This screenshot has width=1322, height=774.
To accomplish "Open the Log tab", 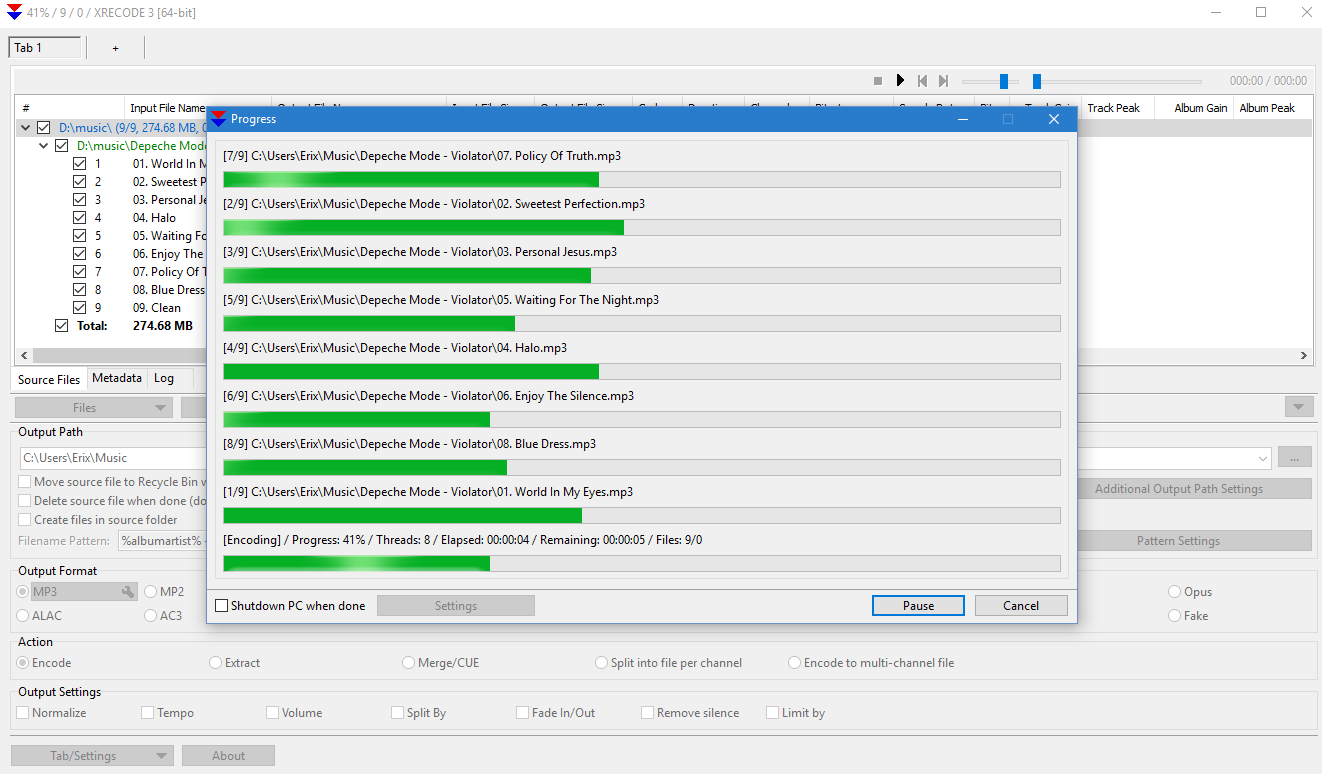I will [163, 378].
